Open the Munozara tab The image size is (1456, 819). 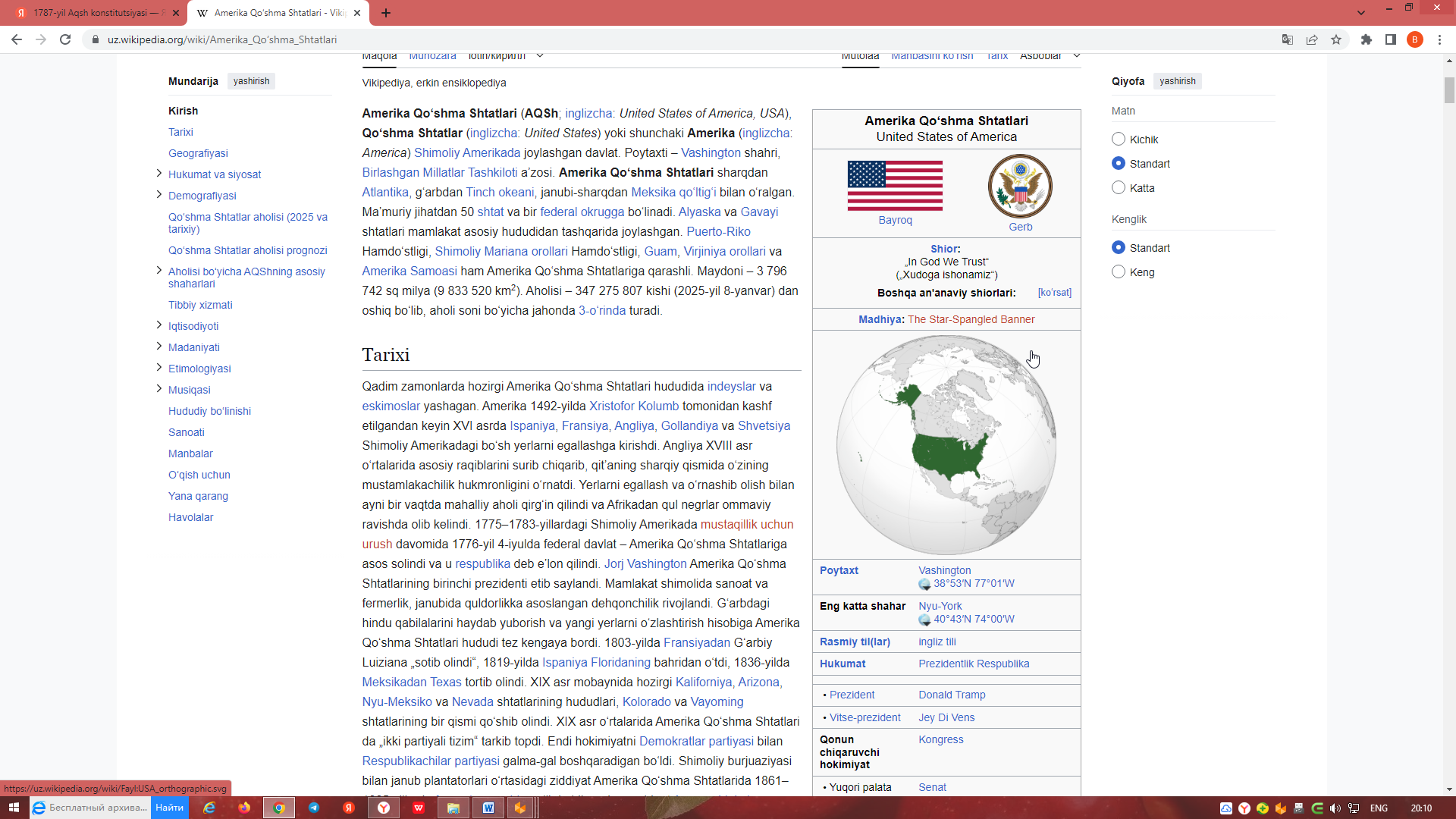click(432, 56)
